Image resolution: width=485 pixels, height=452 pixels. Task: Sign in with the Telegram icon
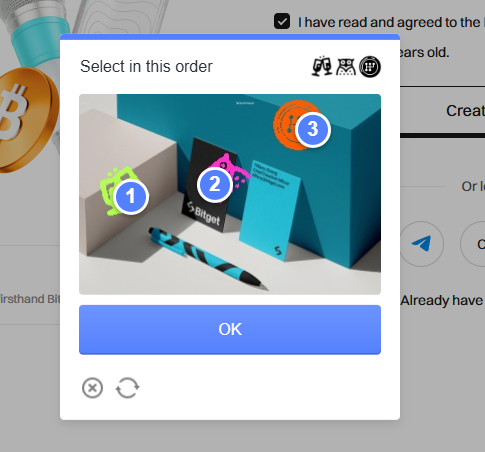pos(421,244)
